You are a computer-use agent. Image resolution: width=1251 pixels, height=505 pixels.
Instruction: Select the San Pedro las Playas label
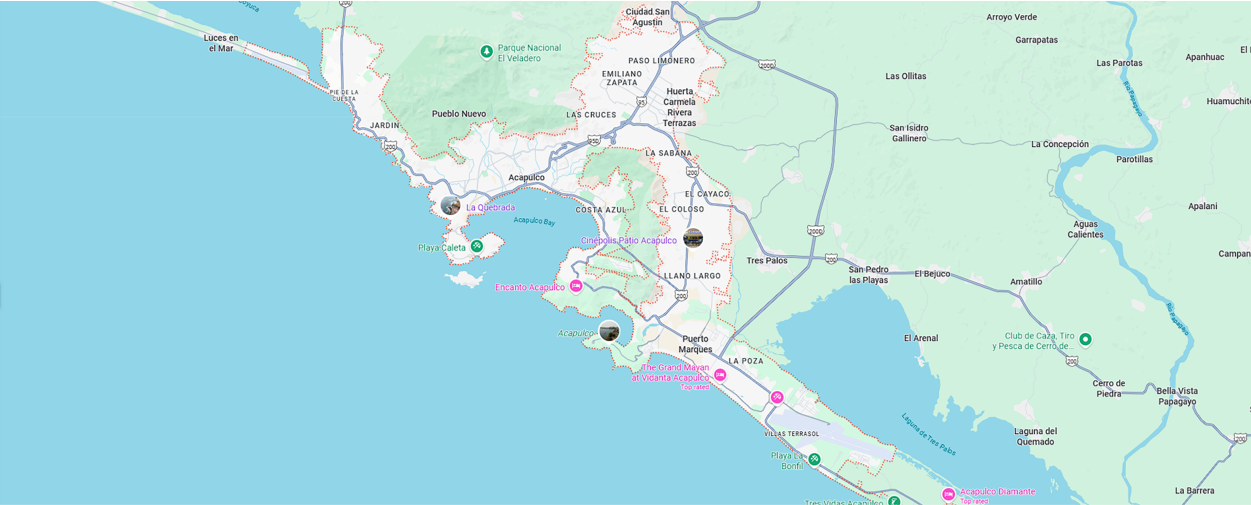click(x=869, y=275)
